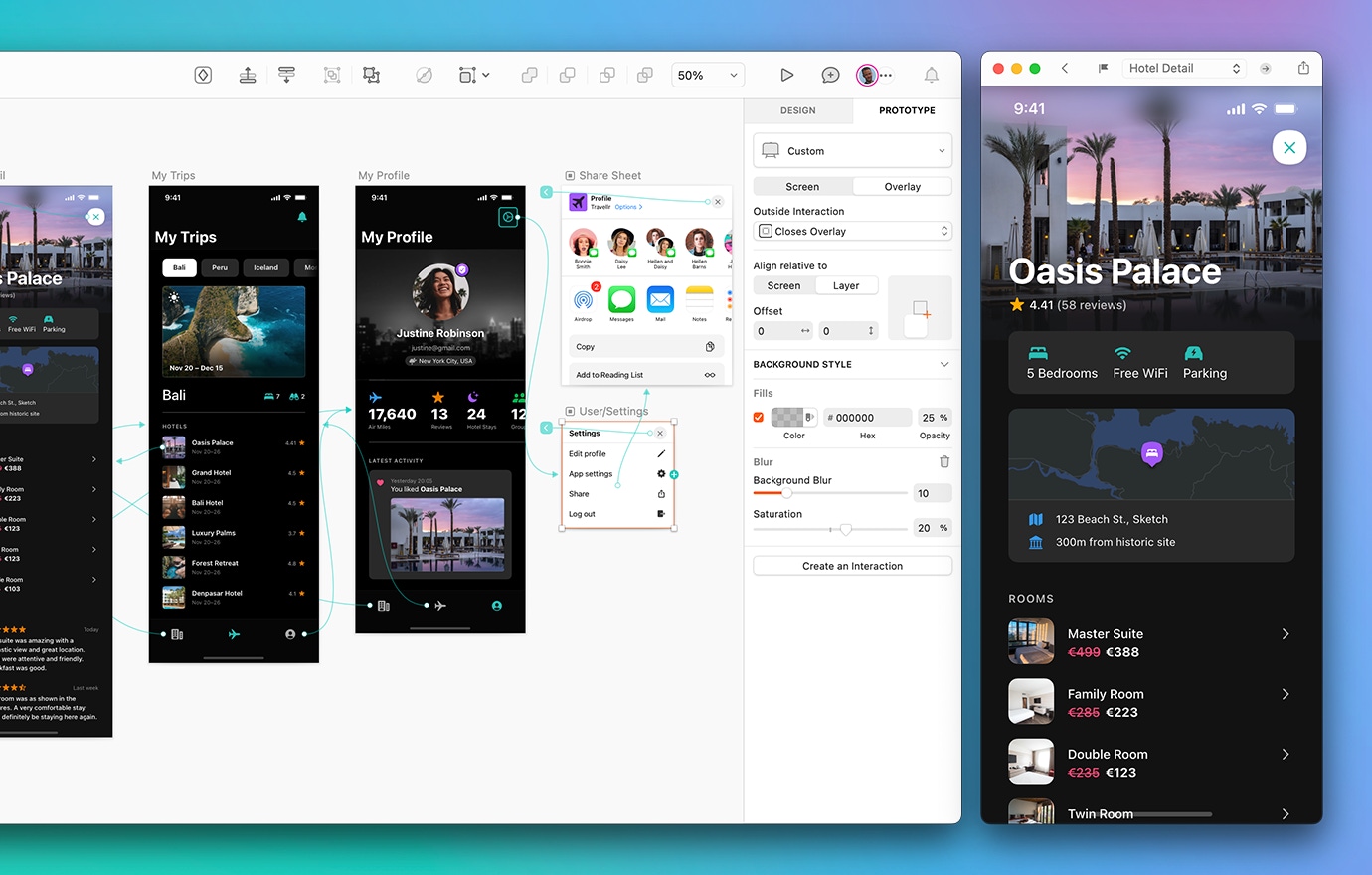Collapse the Background Style section
Viewport: 1372px width, 875px height.
pyautogui.click(x=943, y=364)
